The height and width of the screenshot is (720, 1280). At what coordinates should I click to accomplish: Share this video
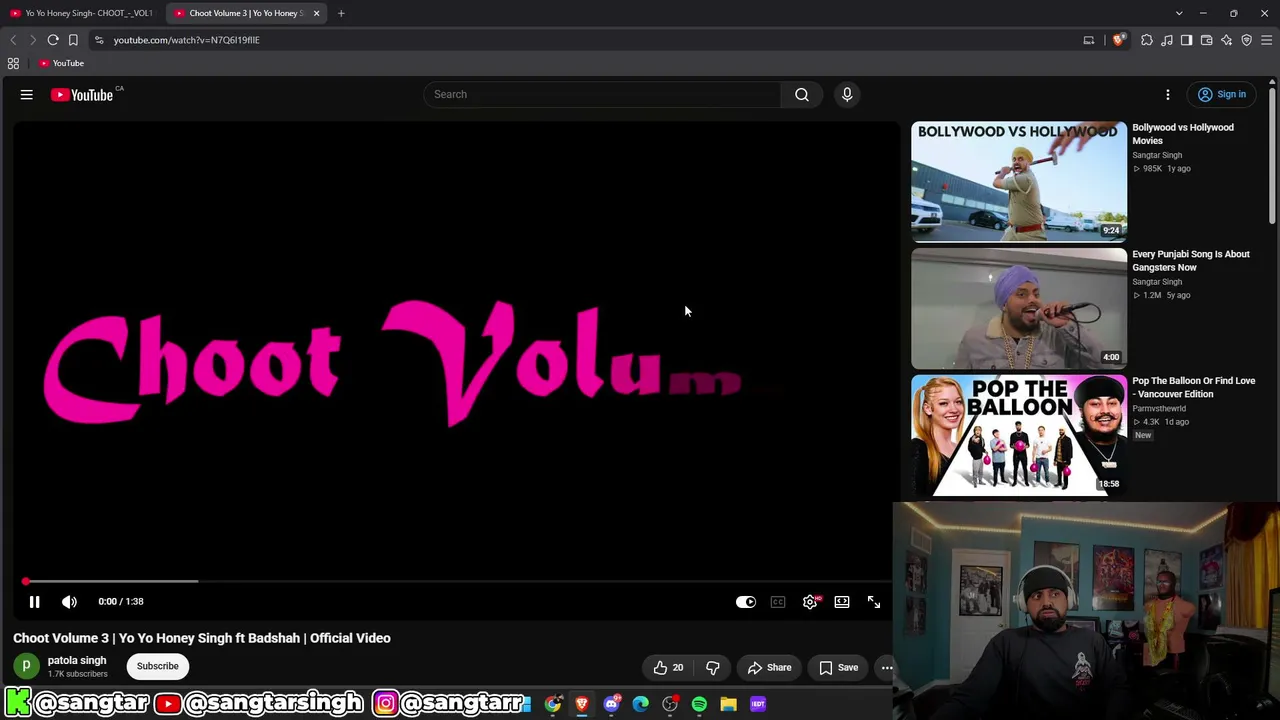pos(769,667)
